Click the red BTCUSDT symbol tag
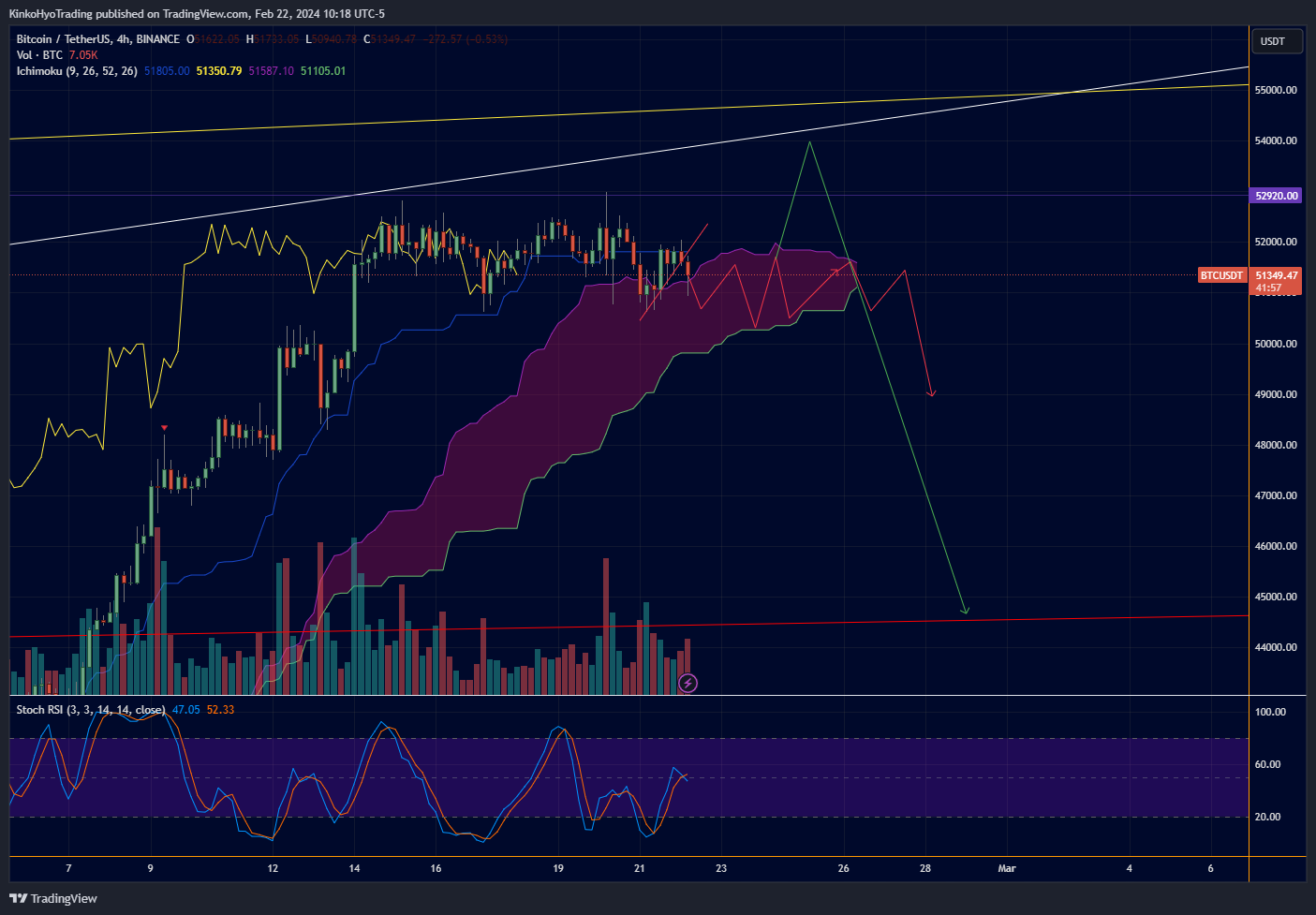 (1222, 275)
